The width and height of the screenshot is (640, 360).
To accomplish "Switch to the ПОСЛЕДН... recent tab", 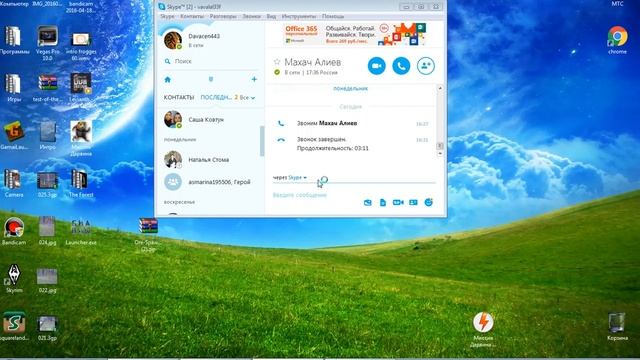I will pyautogui.click(x=216, y=98).
